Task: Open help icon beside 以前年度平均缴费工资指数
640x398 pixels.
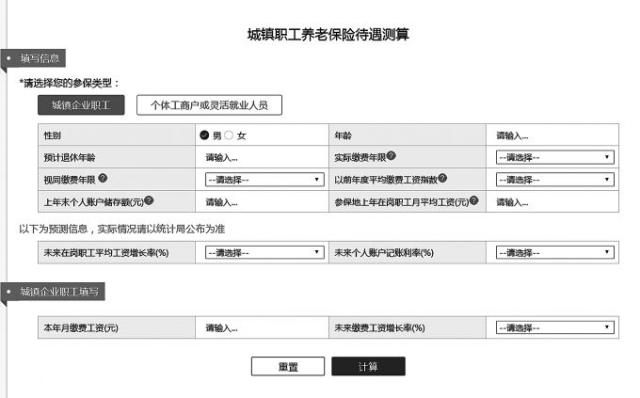Action: click(442, 178)
